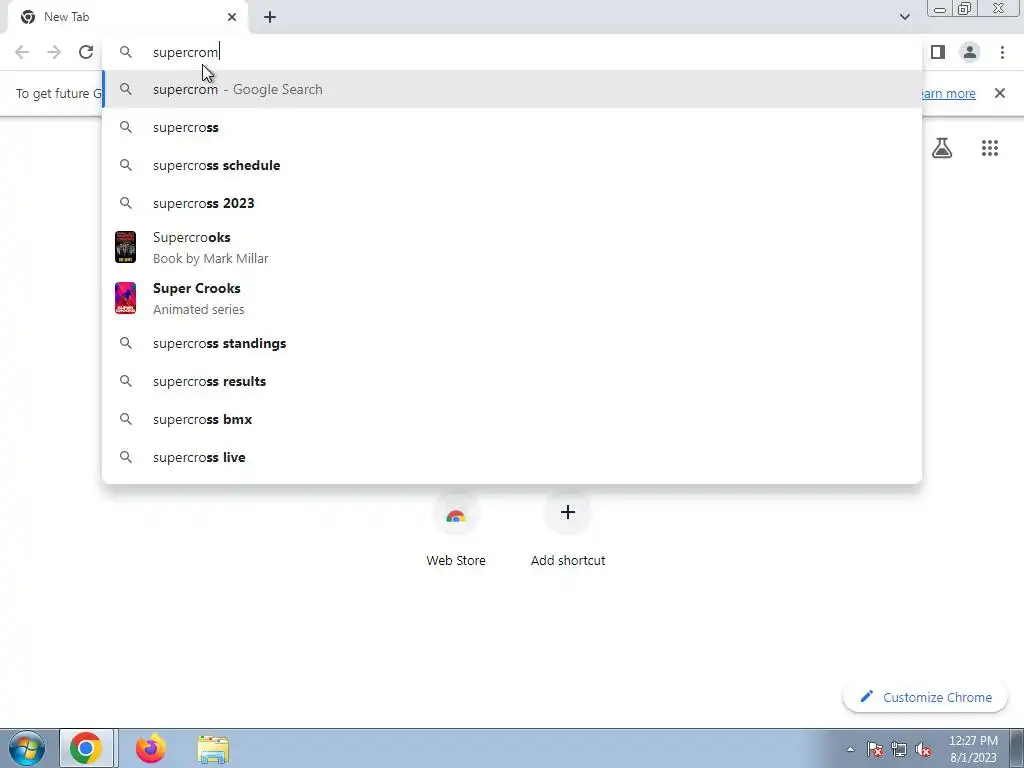Click the Chrome taskbar icon
The width and height of the screenshot is (1024, 768).
coord(86,748)
